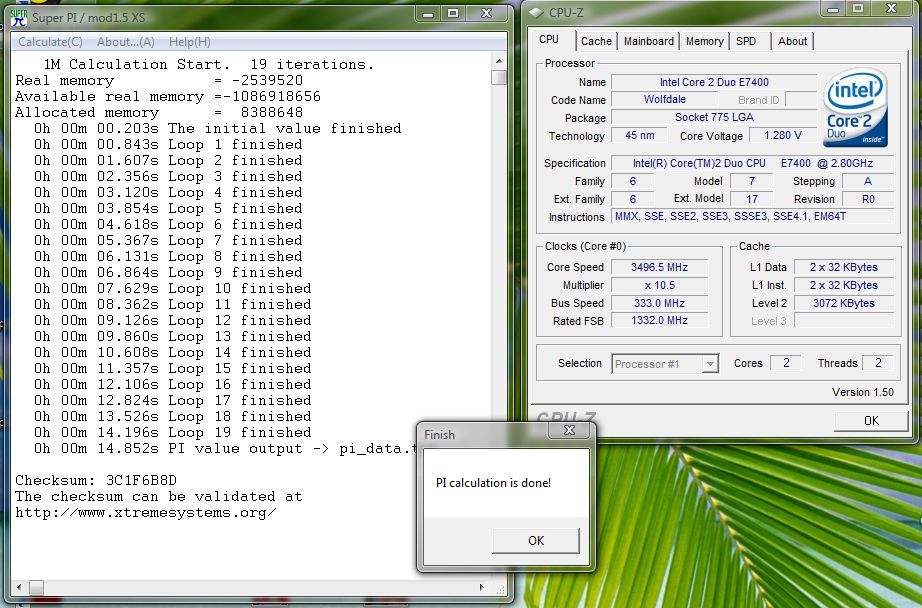Click the 'Loop 1 finished' output line
Viewport: 922px width, 608px height.
168,145
